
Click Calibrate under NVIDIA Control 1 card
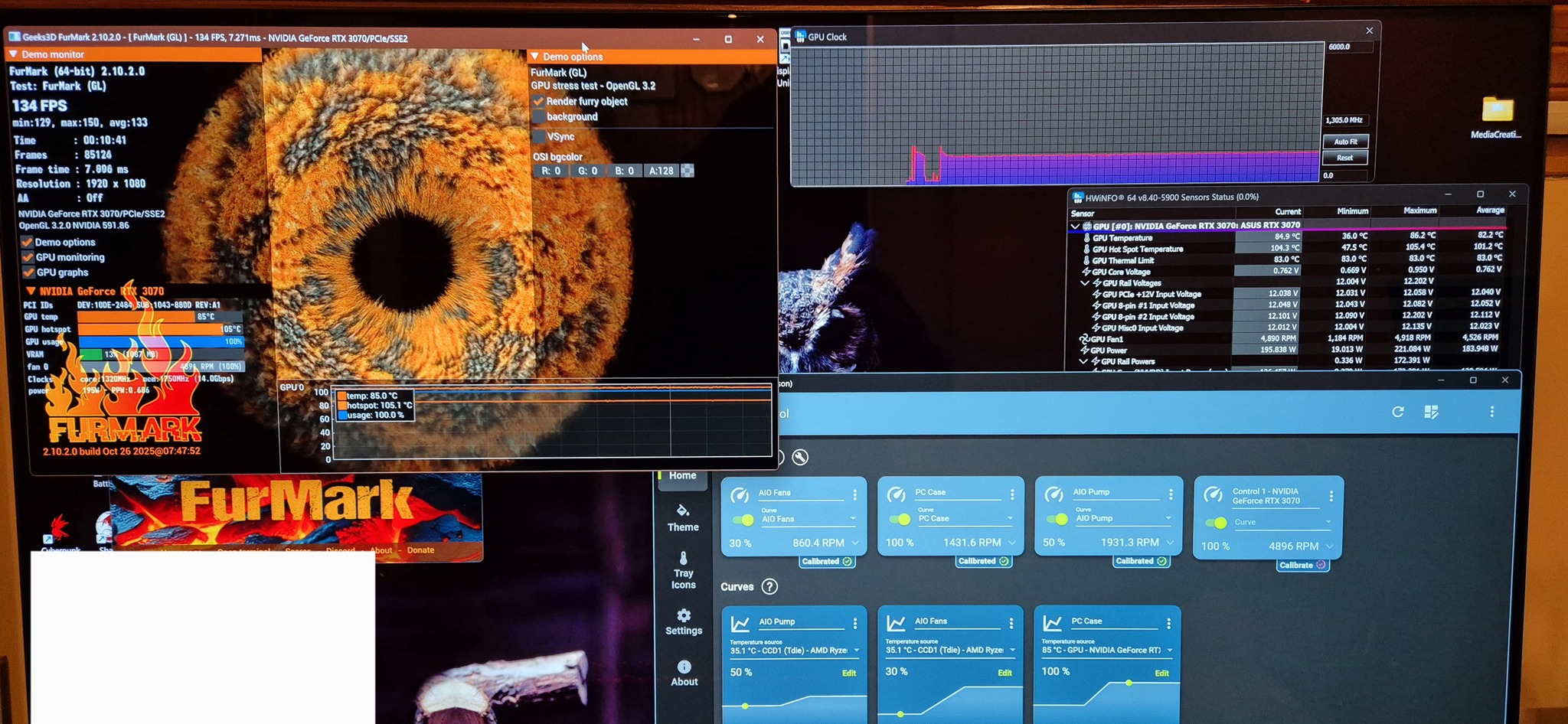[1302, 566]
